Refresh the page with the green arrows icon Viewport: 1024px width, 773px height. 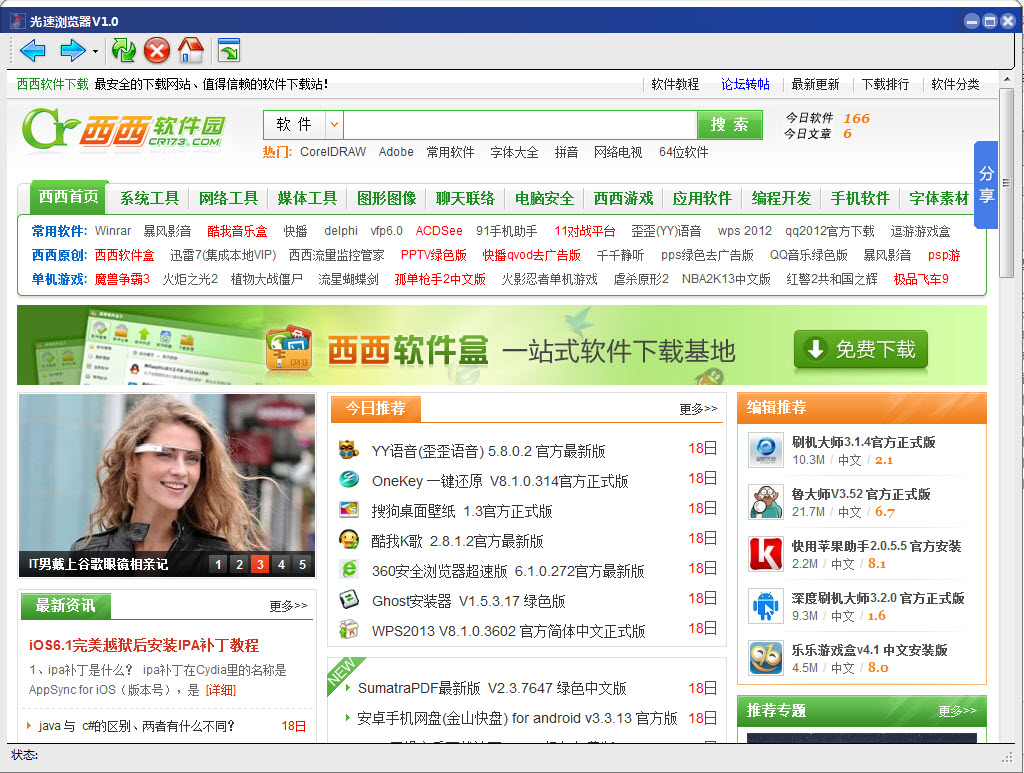123,50
